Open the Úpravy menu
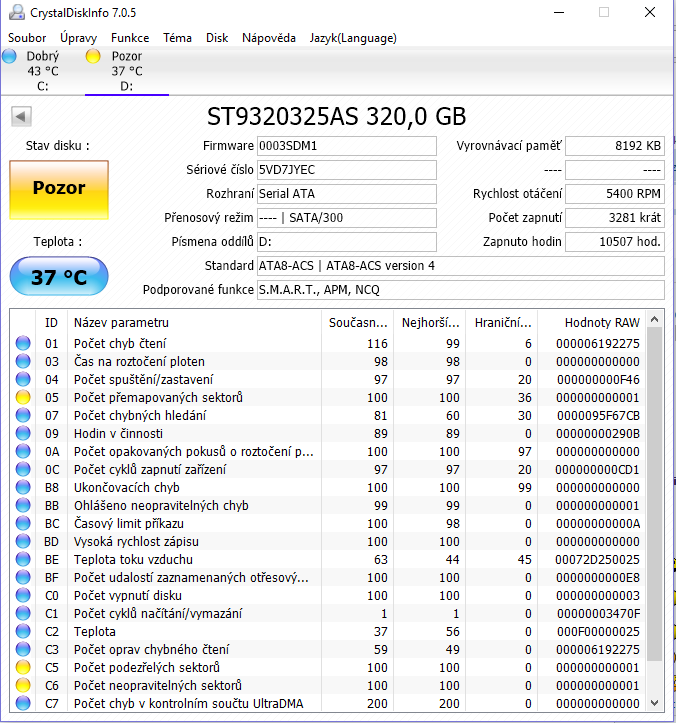The width and height of the screenshot is (676, 723). pyautogui.click(x=78, y=38)
